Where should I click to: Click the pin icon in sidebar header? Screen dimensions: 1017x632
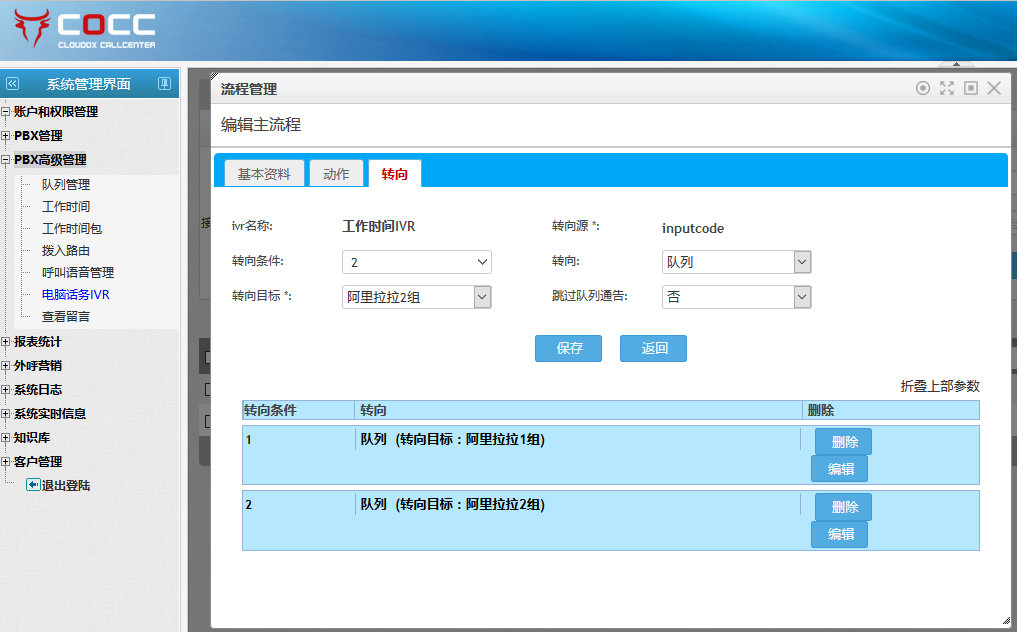click(164, 84)
